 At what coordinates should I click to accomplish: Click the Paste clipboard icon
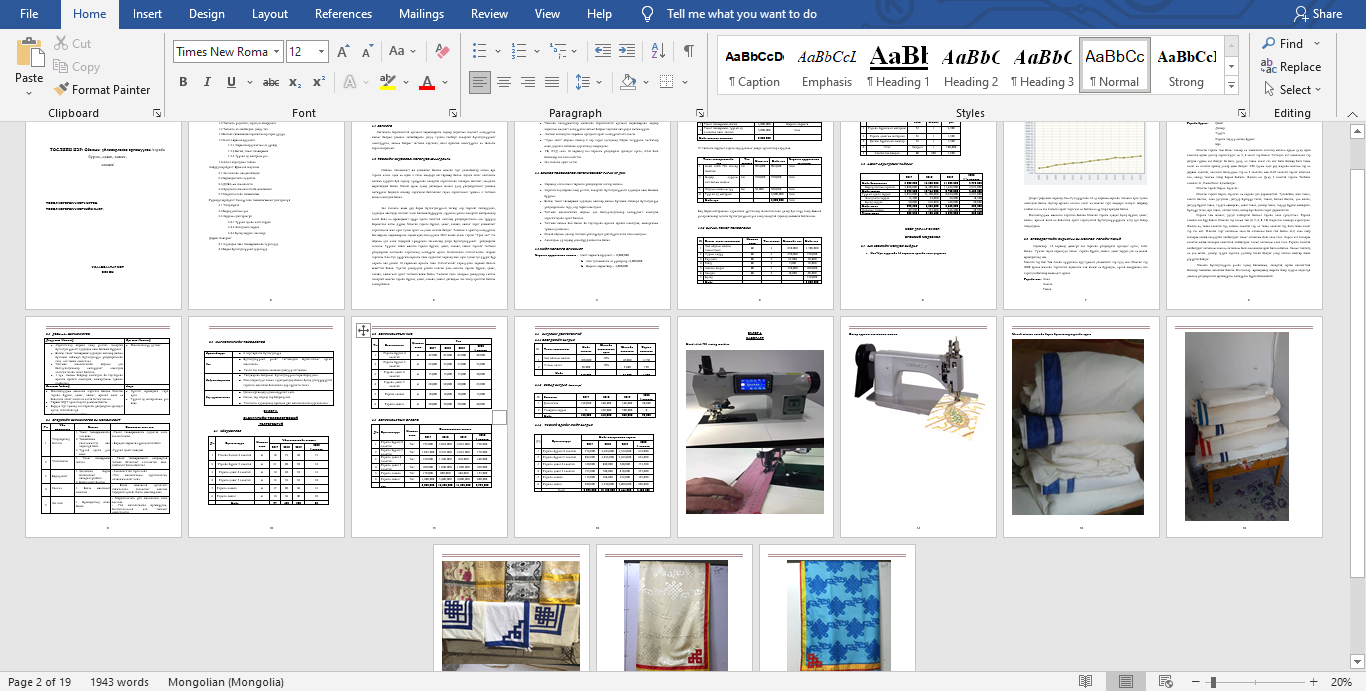29,52
